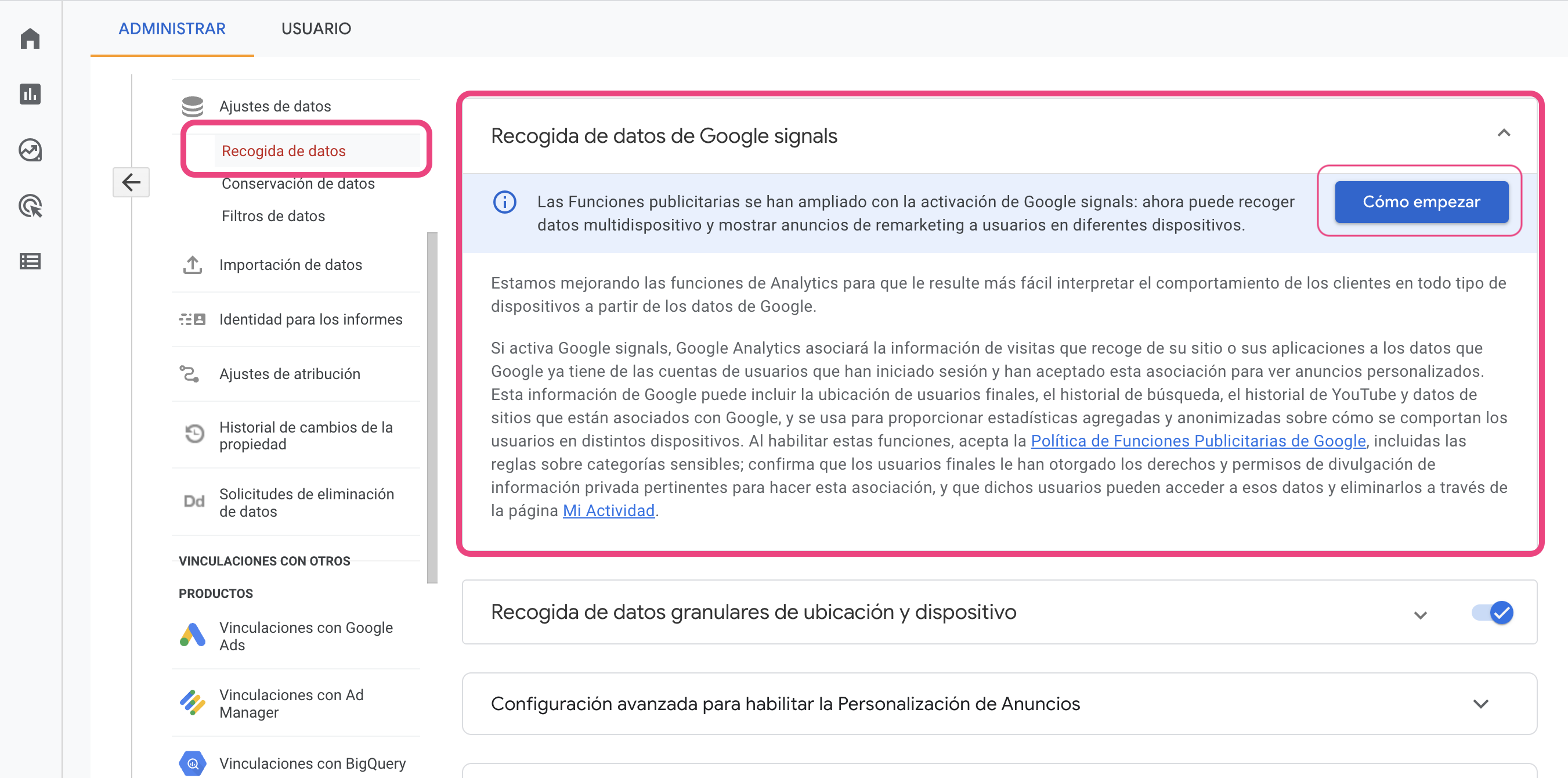Click the Cómo empezar button
The image size is (1568, 778).
pos(1421,201)
